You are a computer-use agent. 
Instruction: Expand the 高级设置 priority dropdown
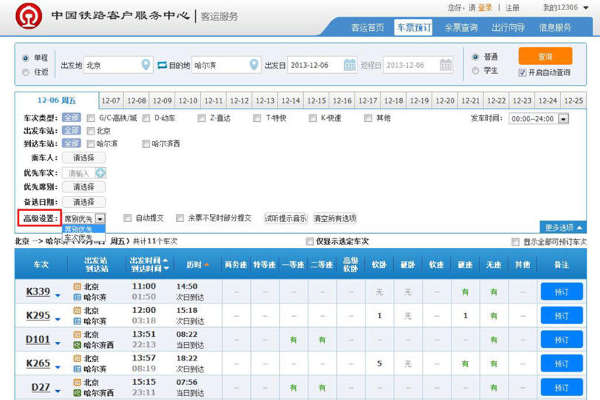[x=99, y=217]
